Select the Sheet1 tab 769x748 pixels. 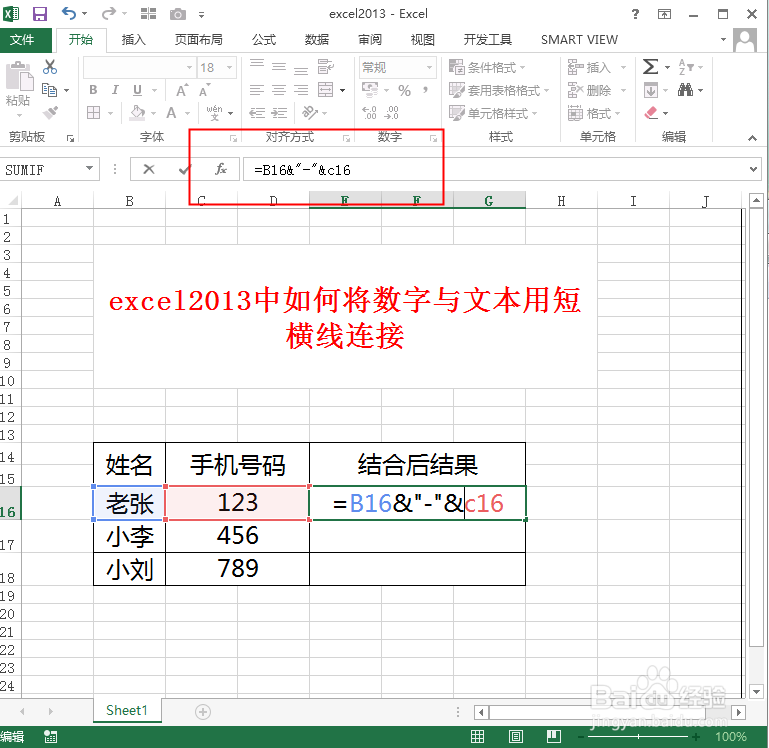click(127, 710)
